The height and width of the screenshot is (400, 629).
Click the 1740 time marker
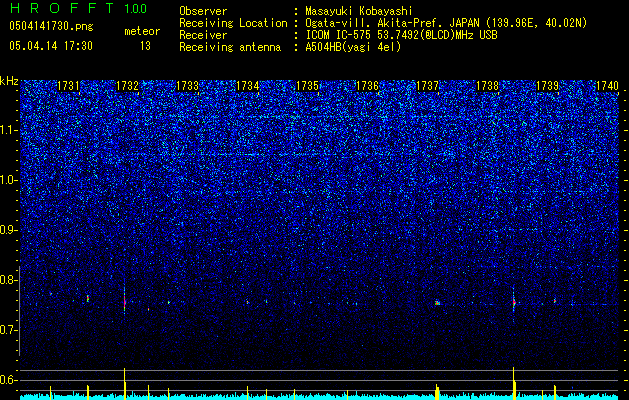(607, 86)
